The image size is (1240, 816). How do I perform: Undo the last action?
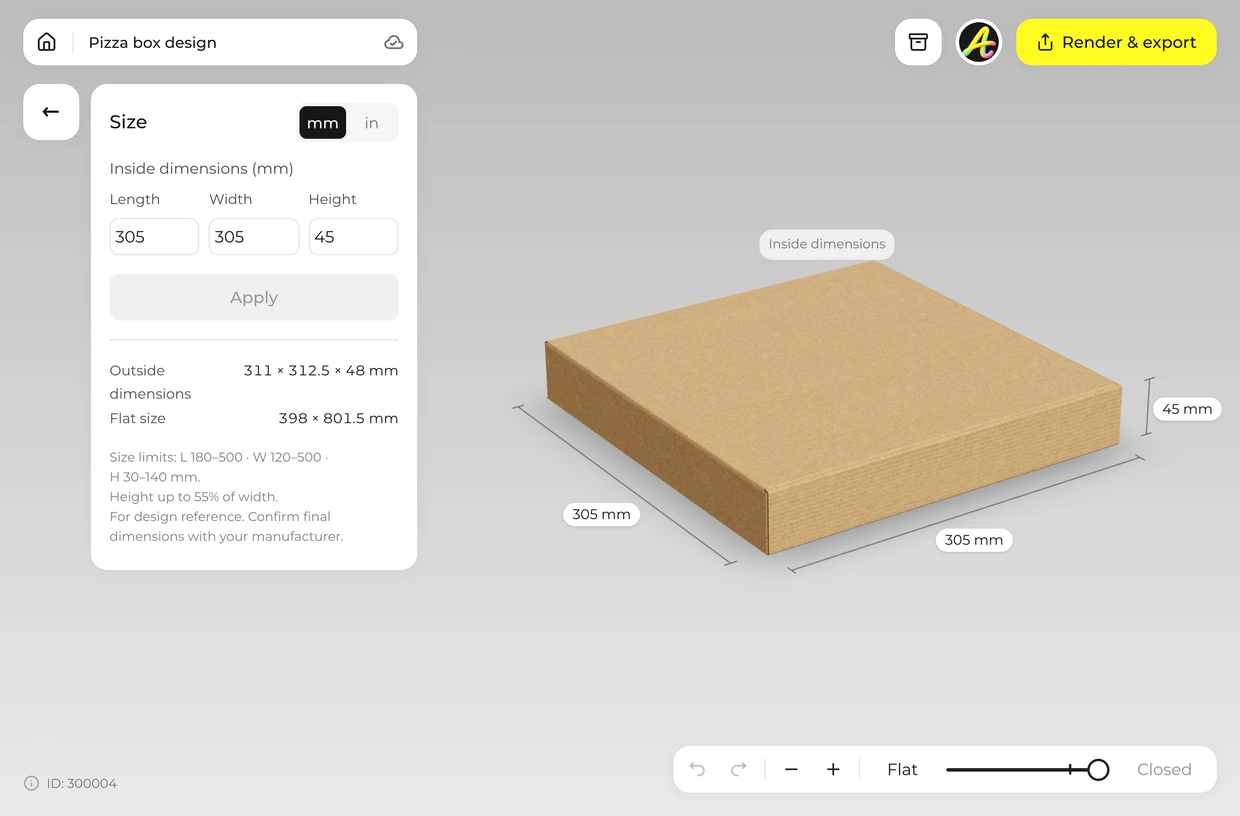pos(697,769)
